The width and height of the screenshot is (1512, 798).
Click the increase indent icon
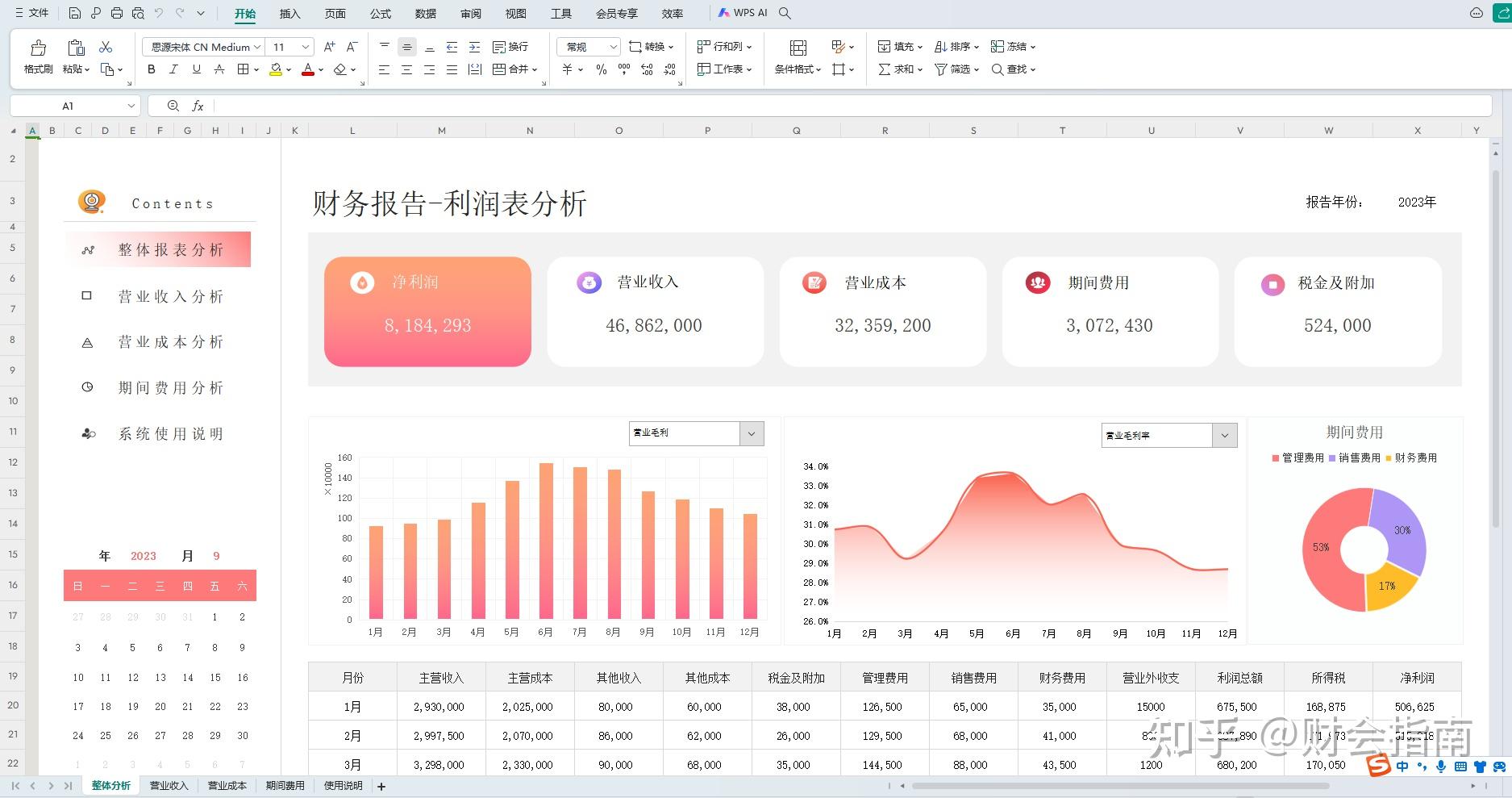(474, 47)
